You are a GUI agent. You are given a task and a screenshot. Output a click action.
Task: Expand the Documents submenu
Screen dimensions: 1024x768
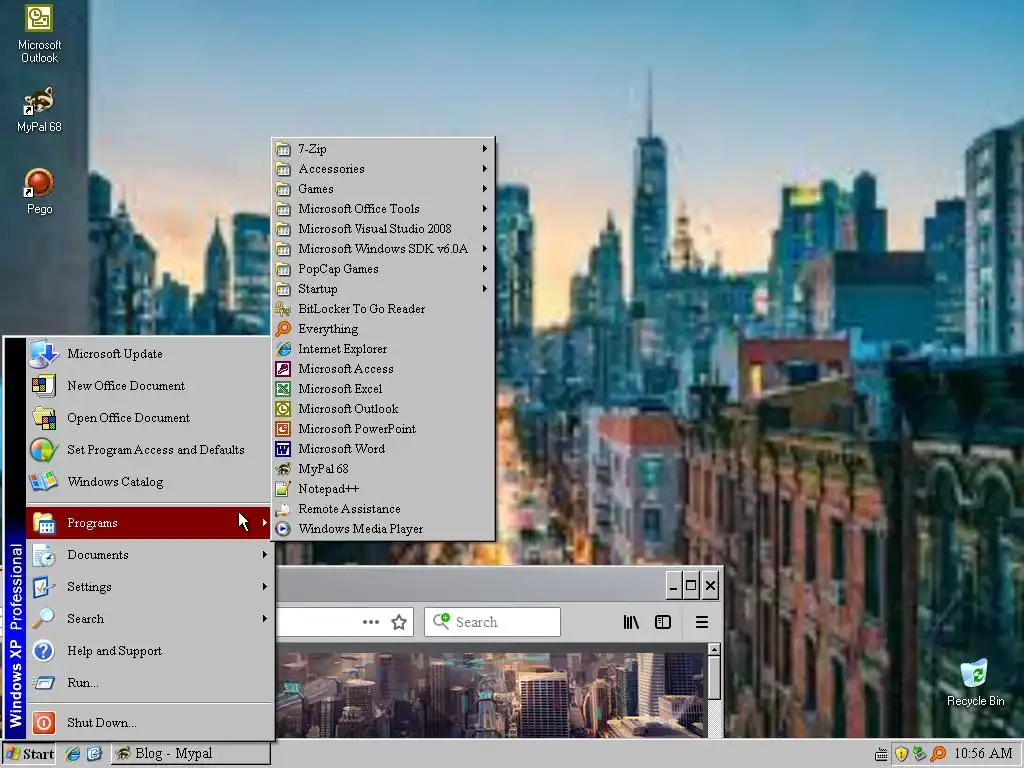[x=148, y=555]
